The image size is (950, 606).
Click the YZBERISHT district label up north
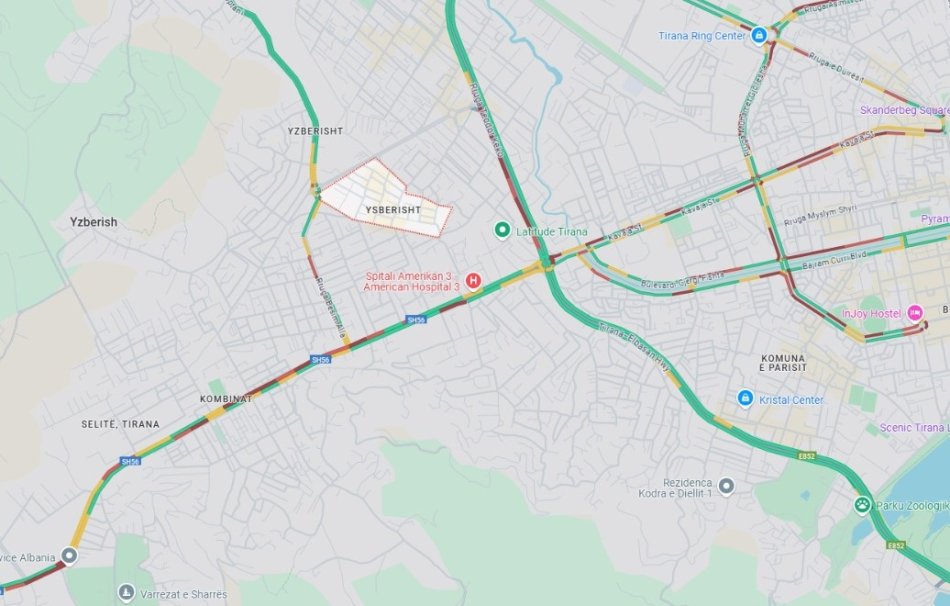315,131
